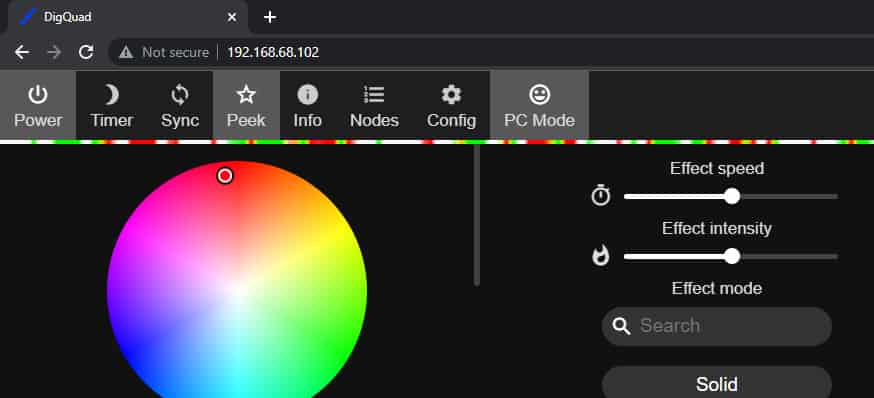
Task: Click the Effect intensity label
Action: click(x=717, y=229)
